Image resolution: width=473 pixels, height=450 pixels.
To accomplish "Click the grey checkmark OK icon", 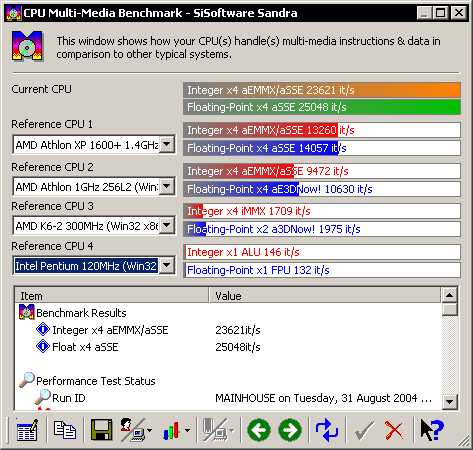I will click(x=364, y=431).
